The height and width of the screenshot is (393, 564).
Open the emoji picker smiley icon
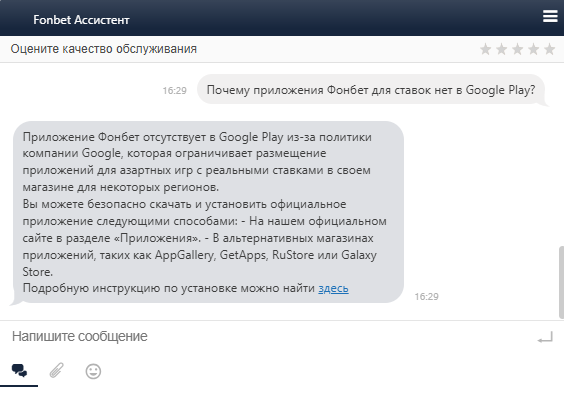(x=93, y=371)
